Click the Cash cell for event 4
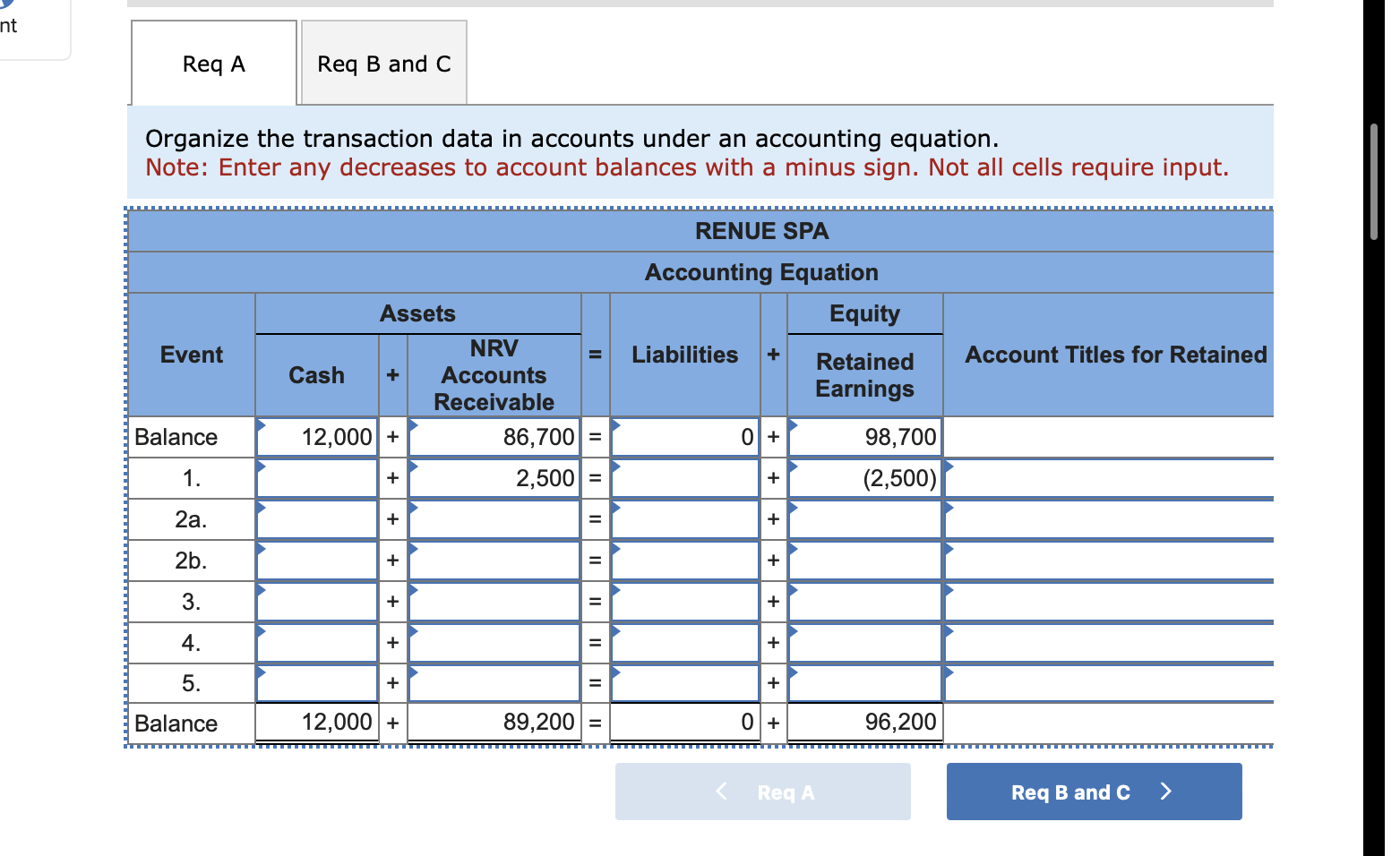This screenshot has height=856, width=1400. [317, 643]
